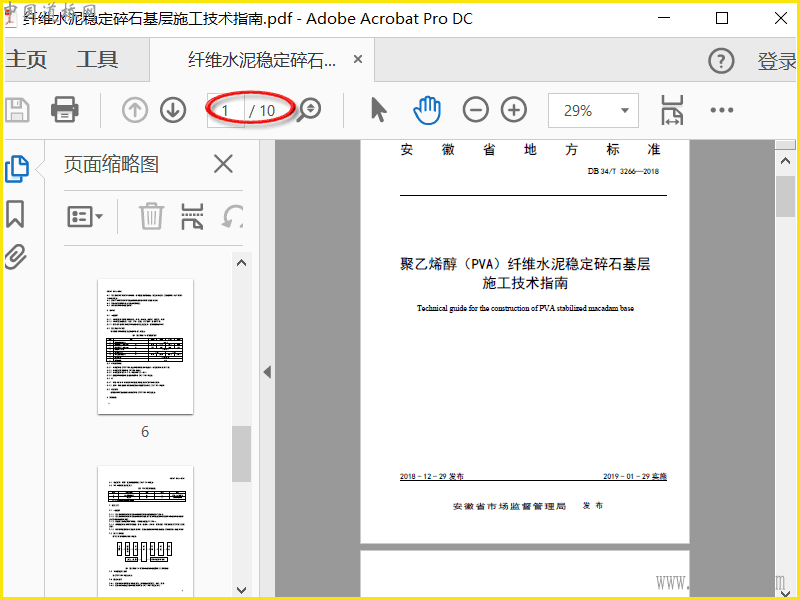
Task: Minimize the Acrobat window
Action: click(x=664, y=18)
